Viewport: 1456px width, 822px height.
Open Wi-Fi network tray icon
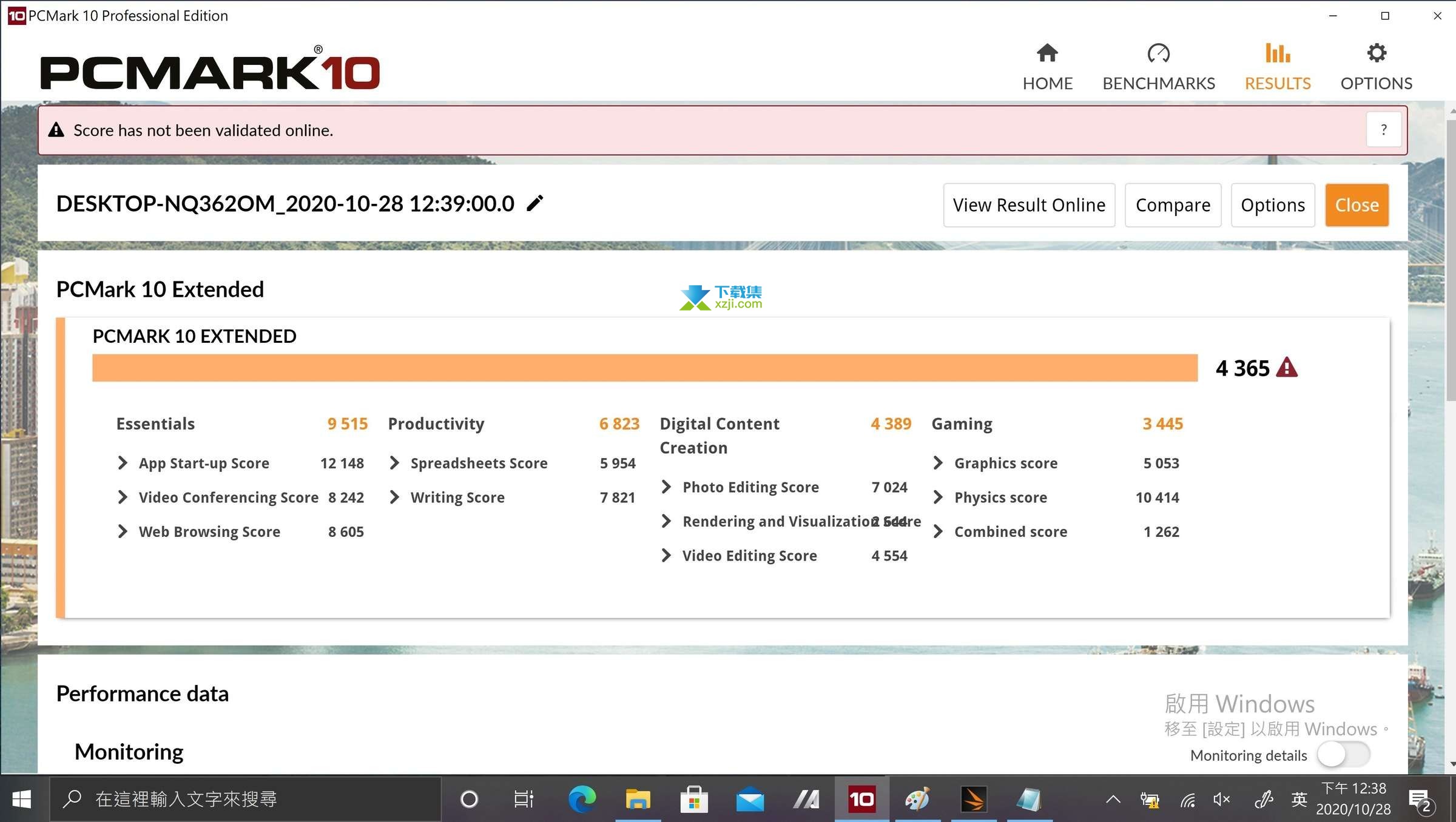pos(1187,800)
